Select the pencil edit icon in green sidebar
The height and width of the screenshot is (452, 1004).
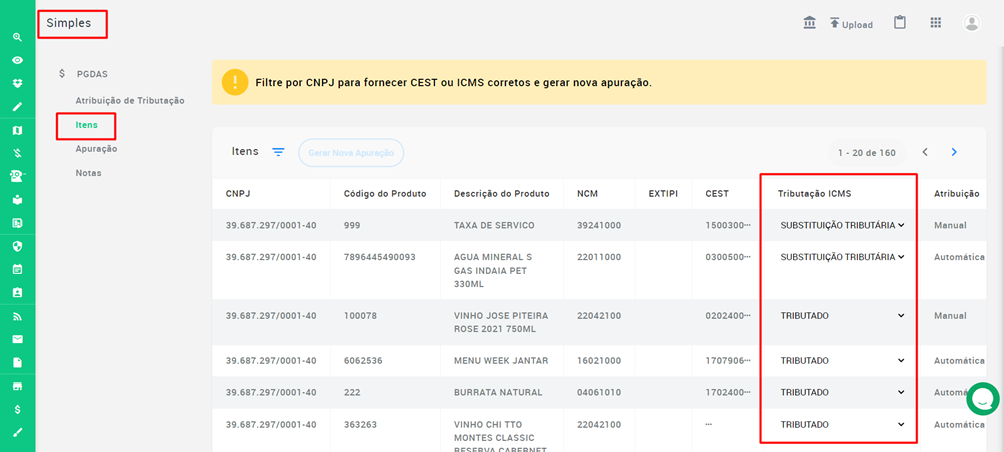coord(17,106)
